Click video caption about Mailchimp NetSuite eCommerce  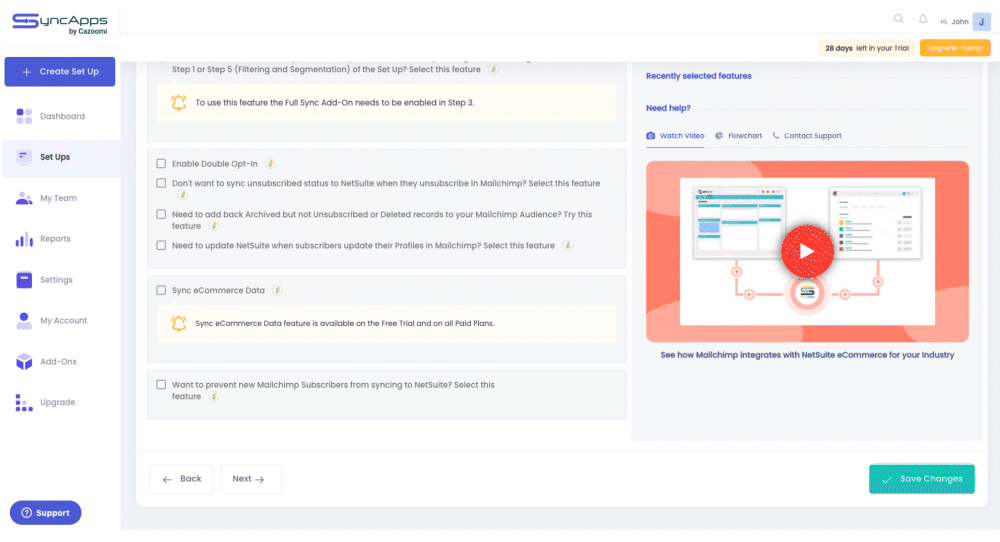click(x=807, y=355)
